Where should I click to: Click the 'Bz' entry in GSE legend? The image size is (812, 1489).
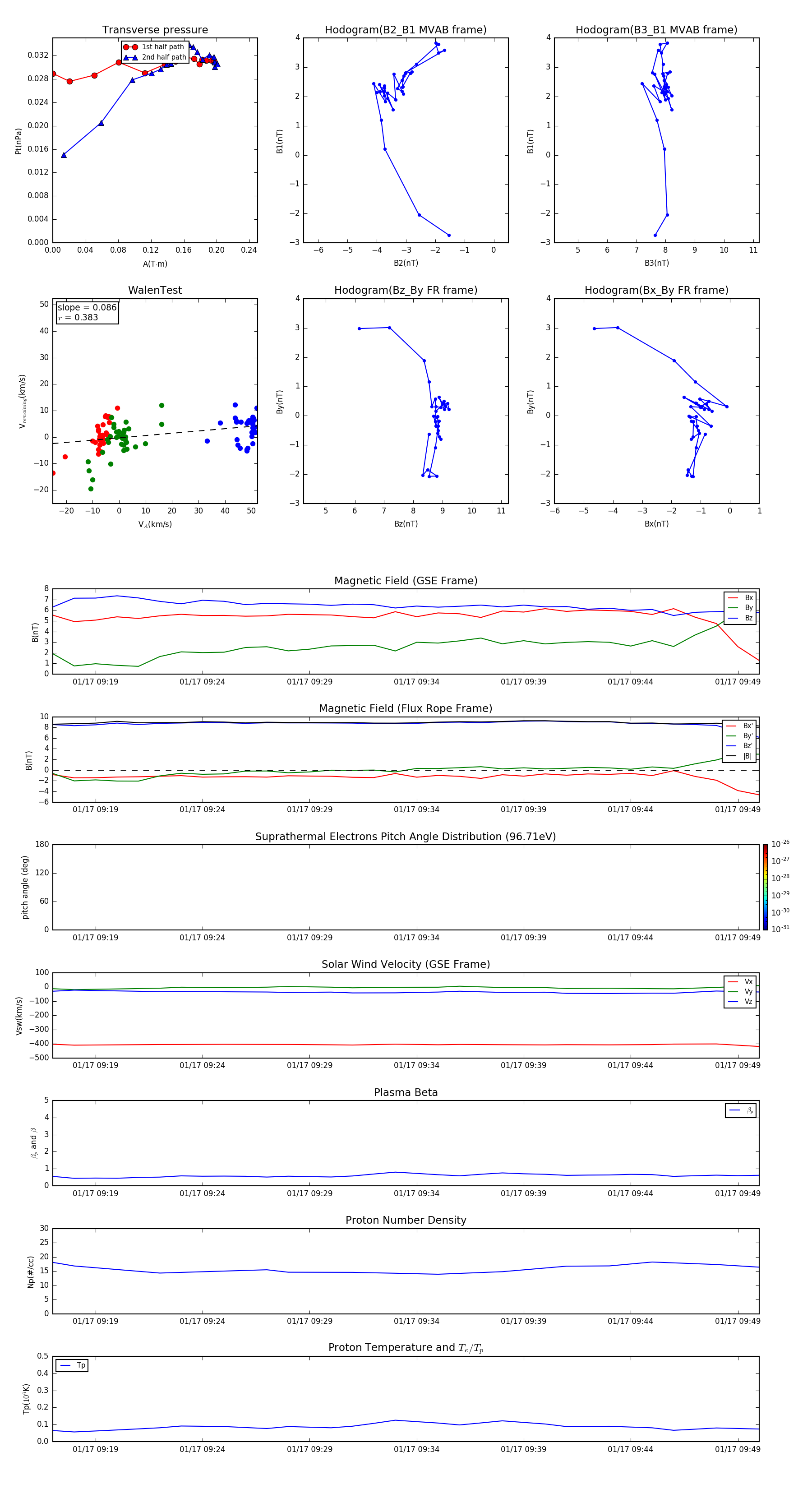(740, 618)
